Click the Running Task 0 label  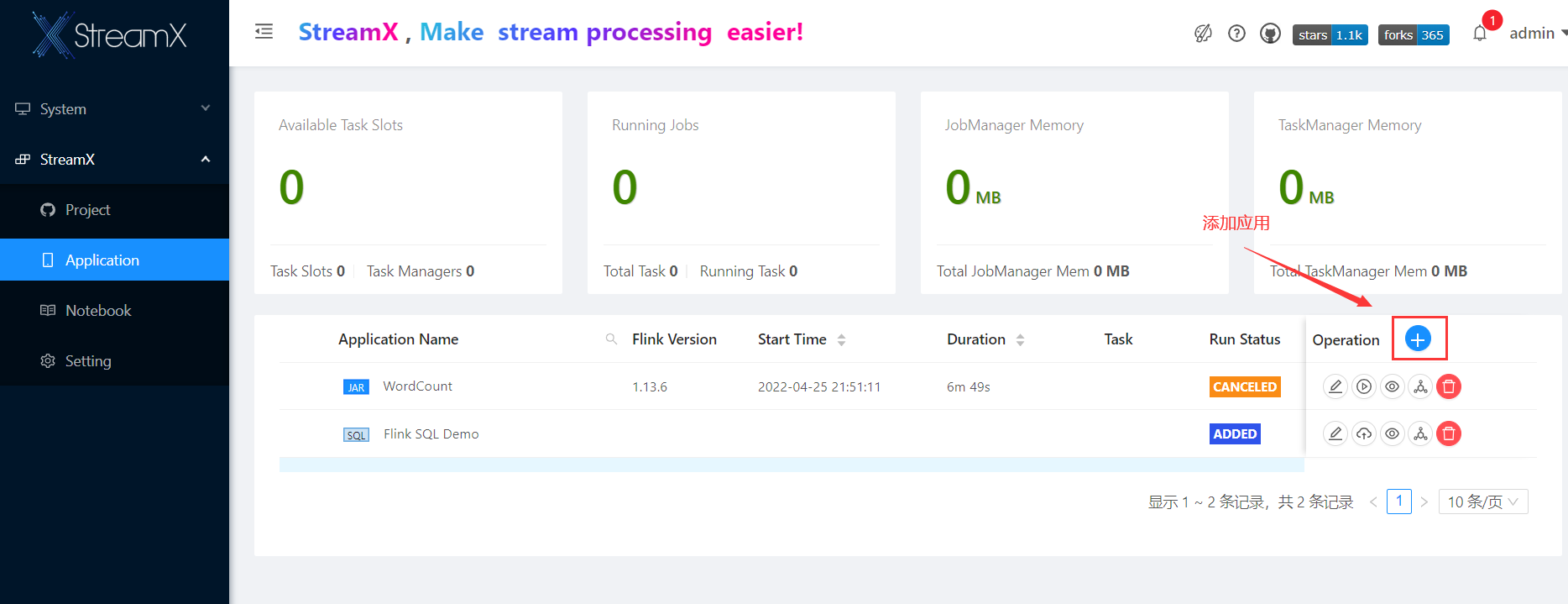749,271
